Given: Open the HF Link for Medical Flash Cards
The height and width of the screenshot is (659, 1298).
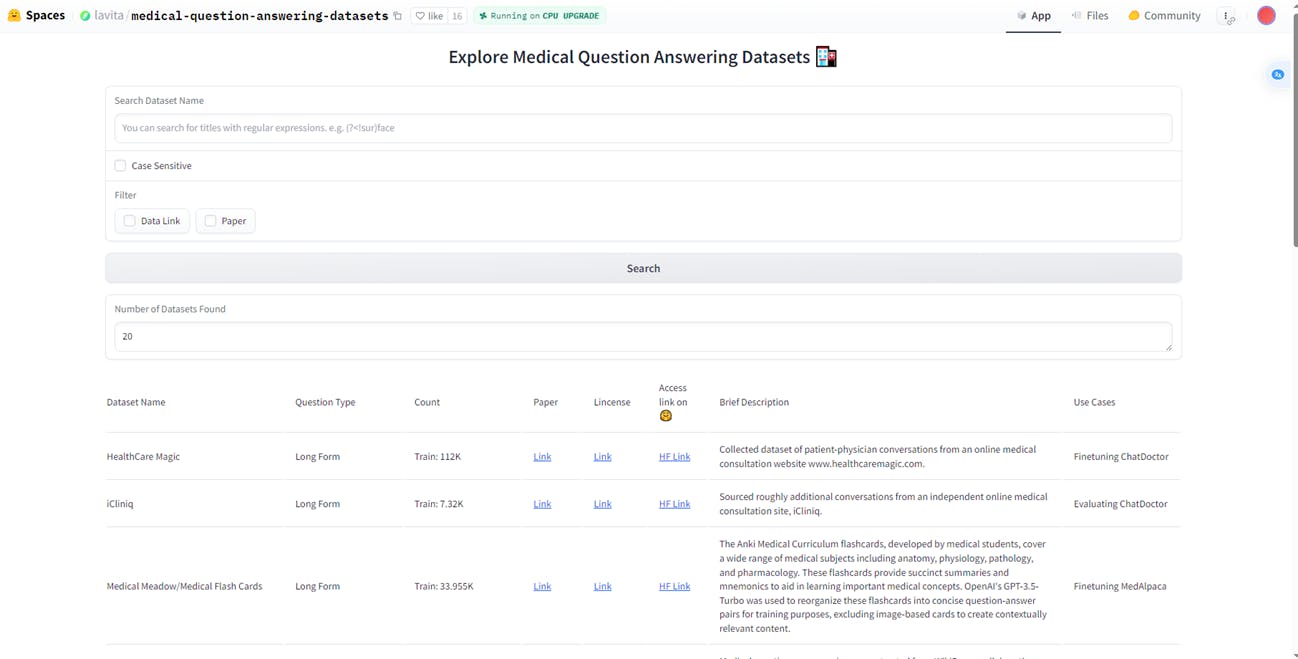Looking at the screenshot, I should 674,587.
